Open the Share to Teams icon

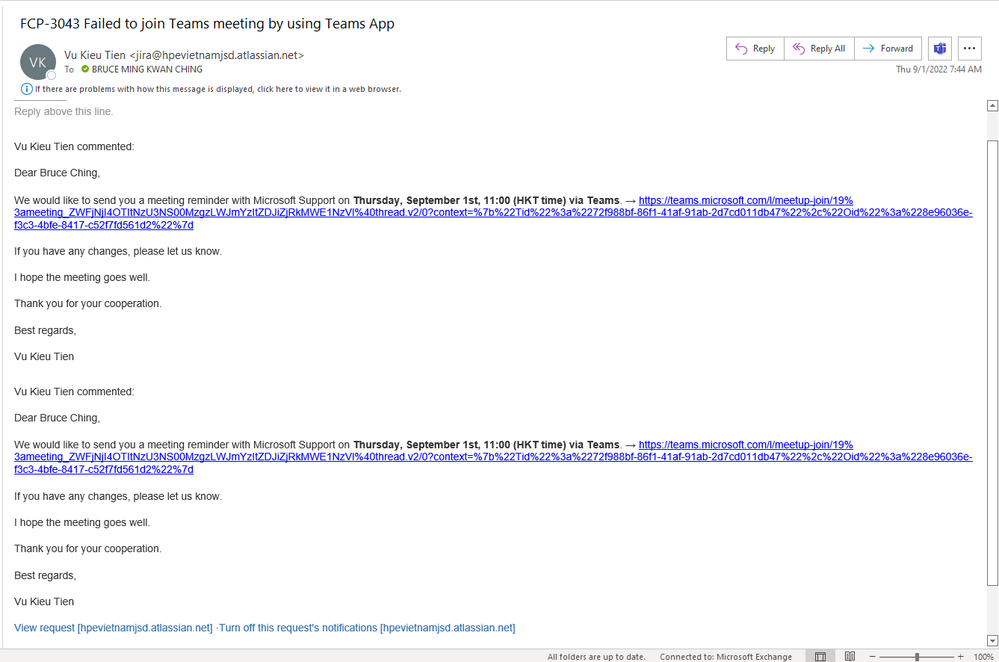coord(940,48)
